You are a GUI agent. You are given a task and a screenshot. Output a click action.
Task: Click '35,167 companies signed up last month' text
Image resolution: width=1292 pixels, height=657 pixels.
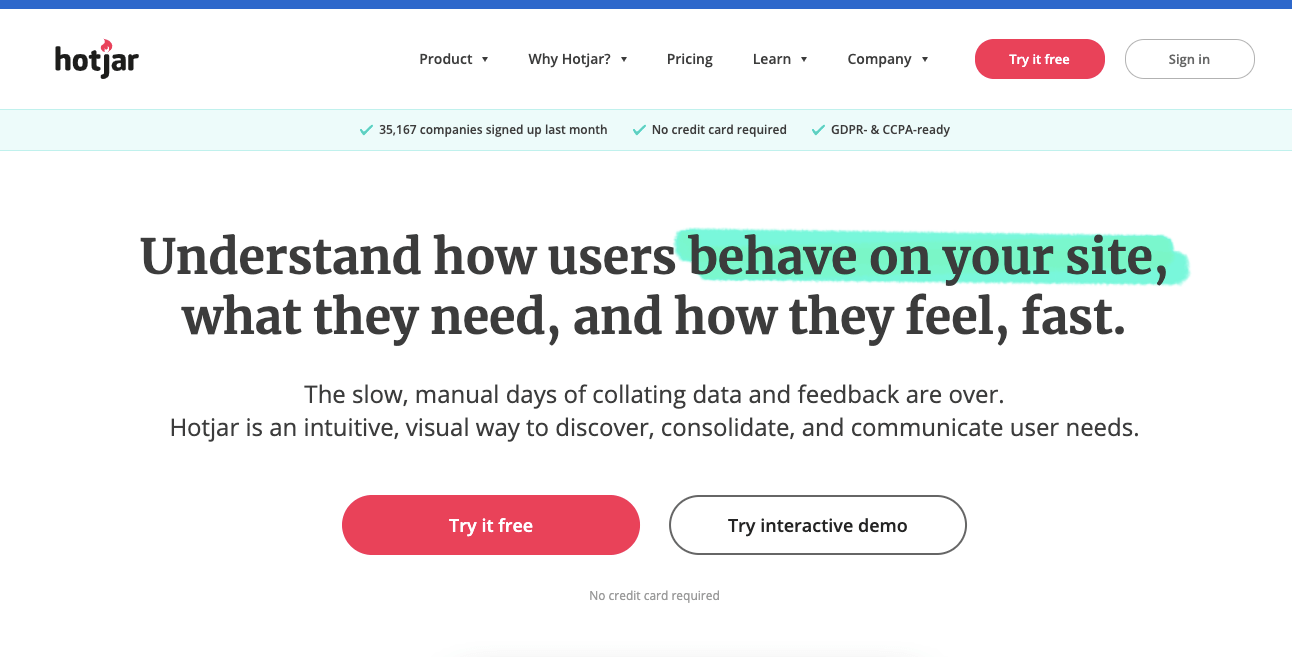click(492, 129)
